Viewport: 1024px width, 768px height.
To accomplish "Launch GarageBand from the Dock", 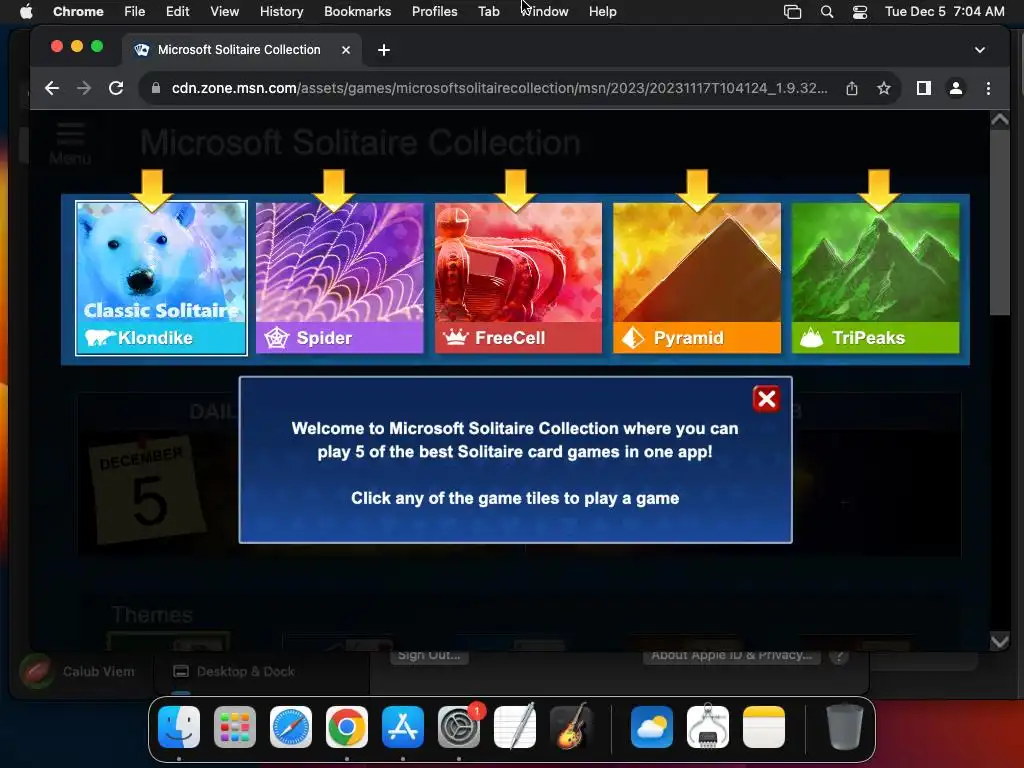I will pos(571,726).
